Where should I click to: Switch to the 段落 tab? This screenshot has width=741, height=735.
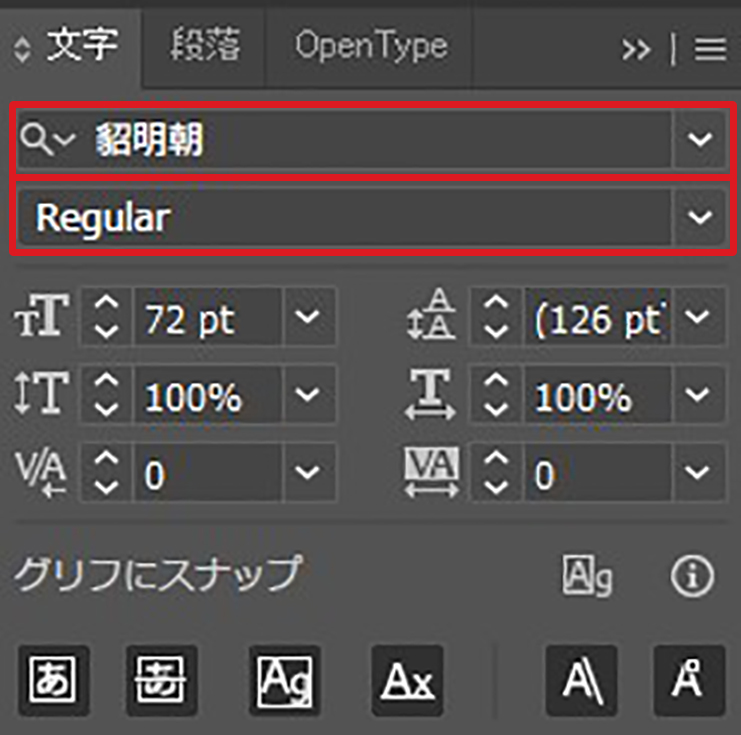pos(204,46)
